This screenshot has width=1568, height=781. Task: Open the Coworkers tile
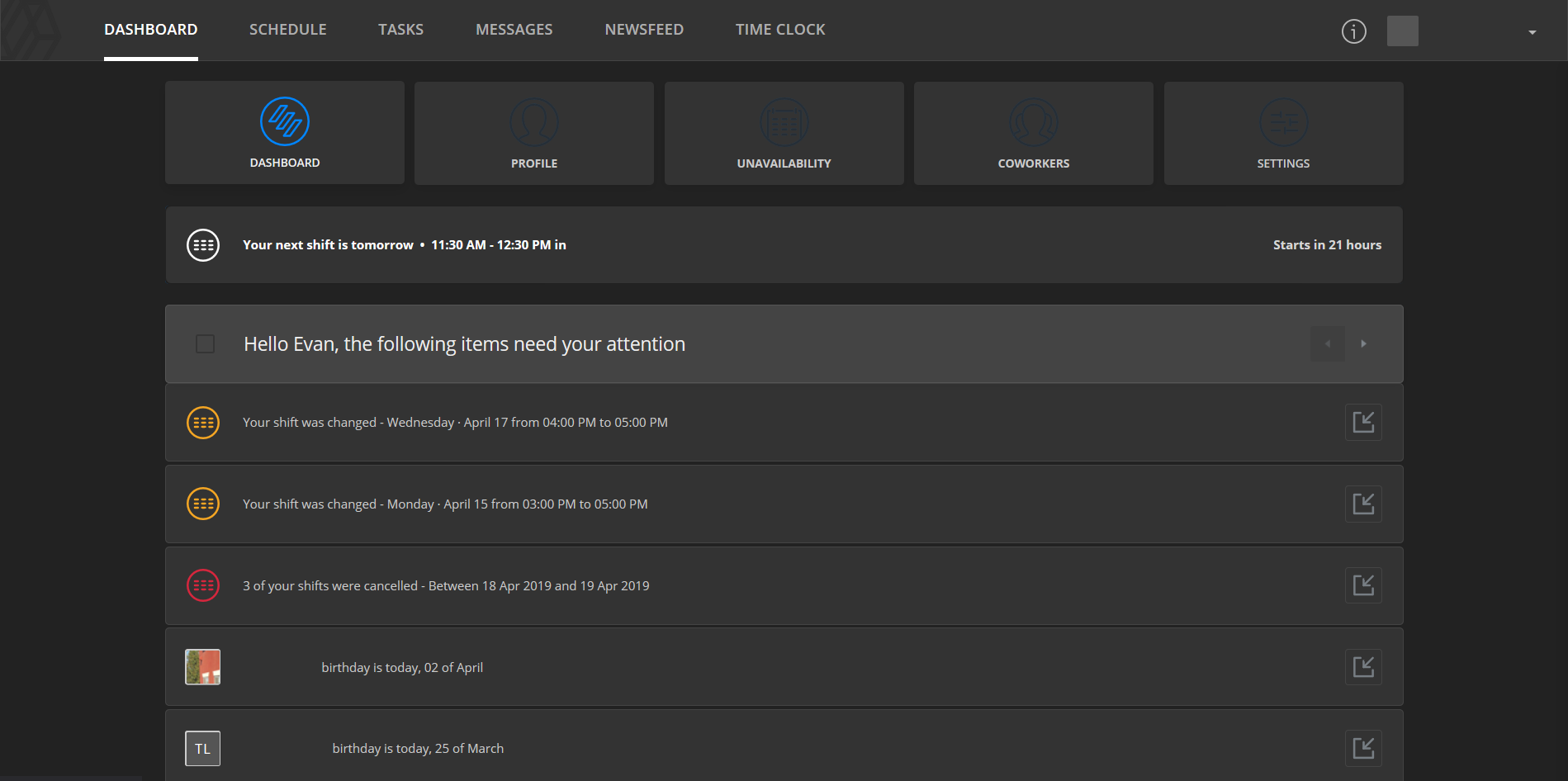[x=1034, y=133]
